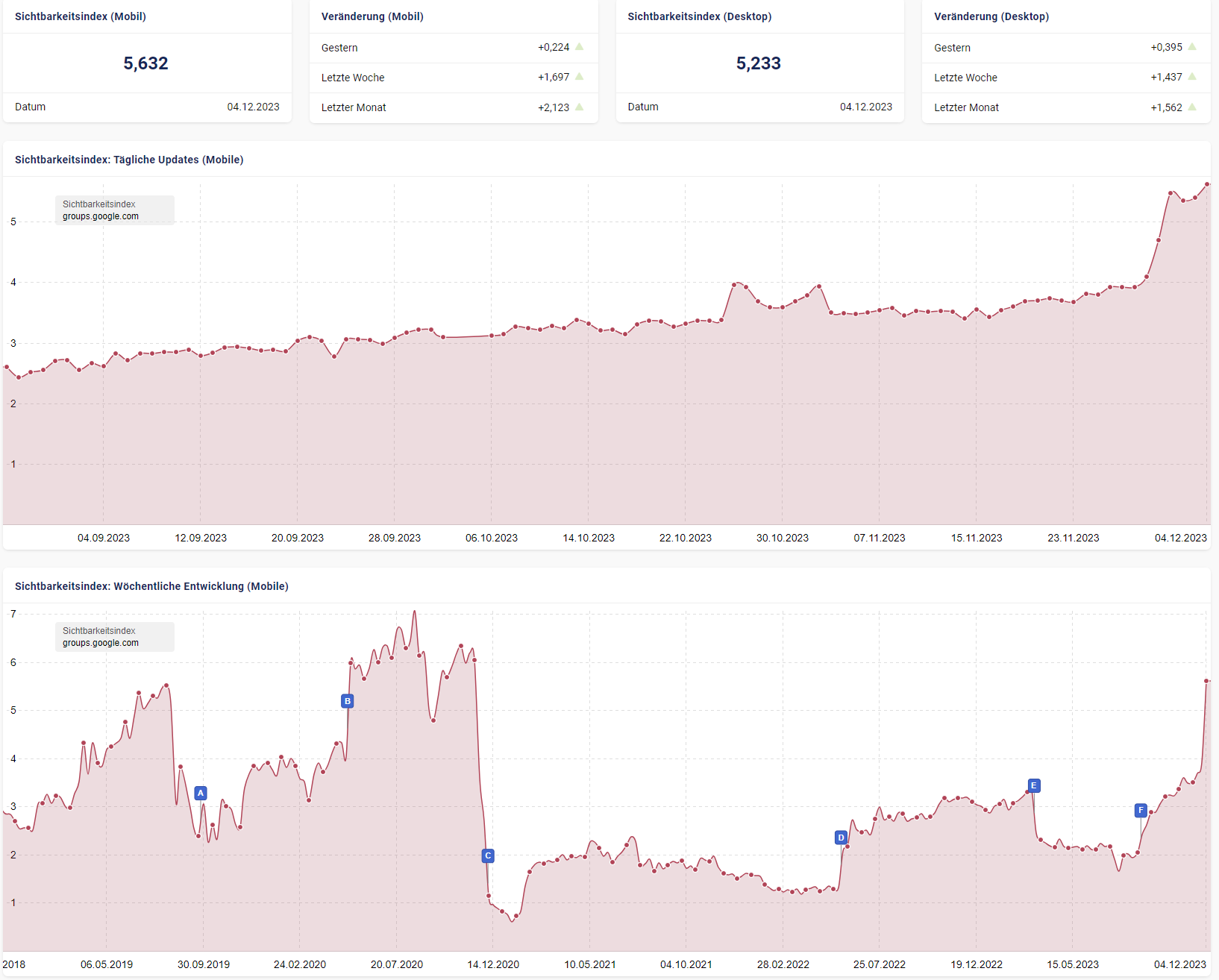Viewport: 1219px width, 980px height.
Task: Select event marker A on the weekly chart
Action: pyautogui.click(x=200, y=794)
